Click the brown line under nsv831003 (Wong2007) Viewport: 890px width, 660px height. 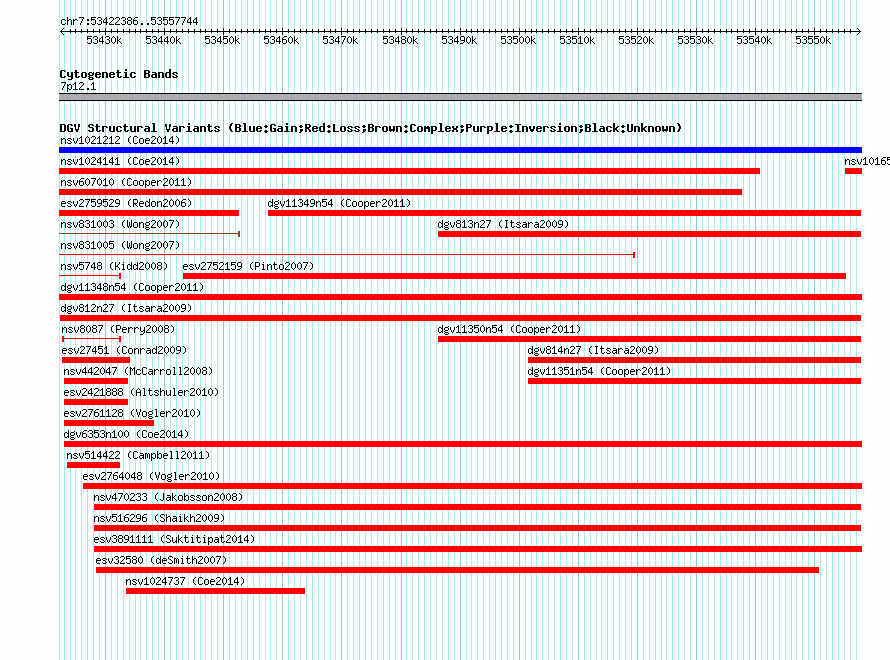point(149,234)
